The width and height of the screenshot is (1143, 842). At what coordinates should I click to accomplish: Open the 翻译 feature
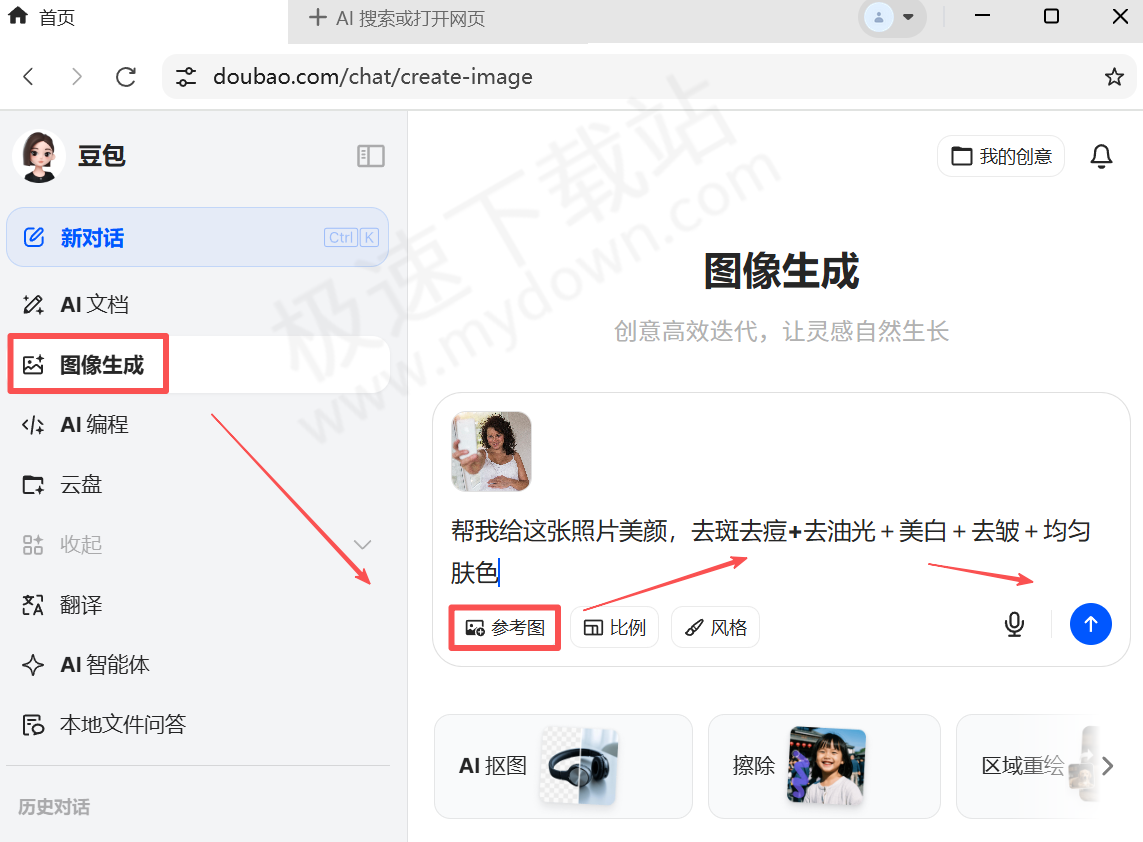tap(82, 604)
